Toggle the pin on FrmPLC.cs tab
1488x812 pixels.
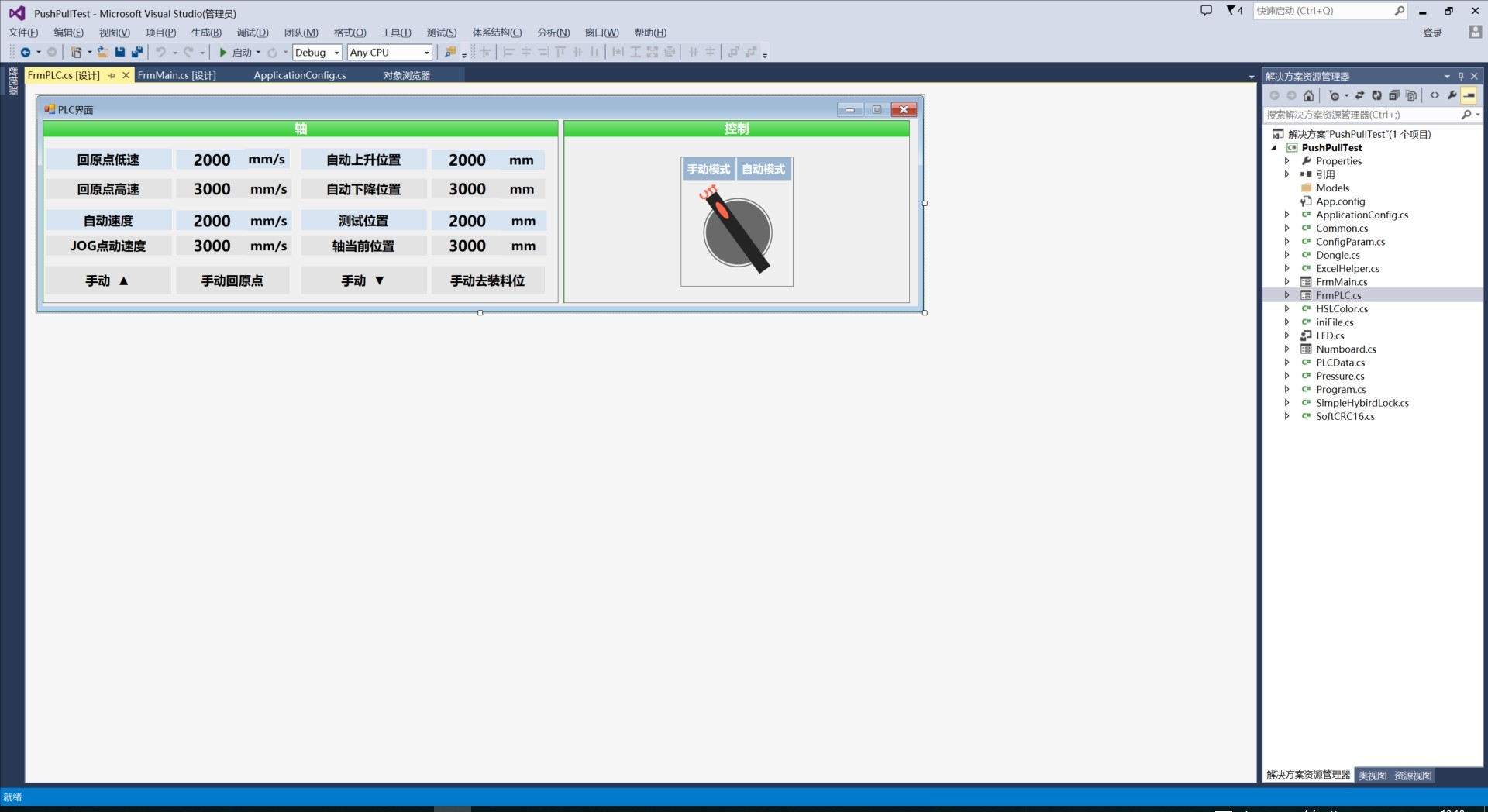112,76
